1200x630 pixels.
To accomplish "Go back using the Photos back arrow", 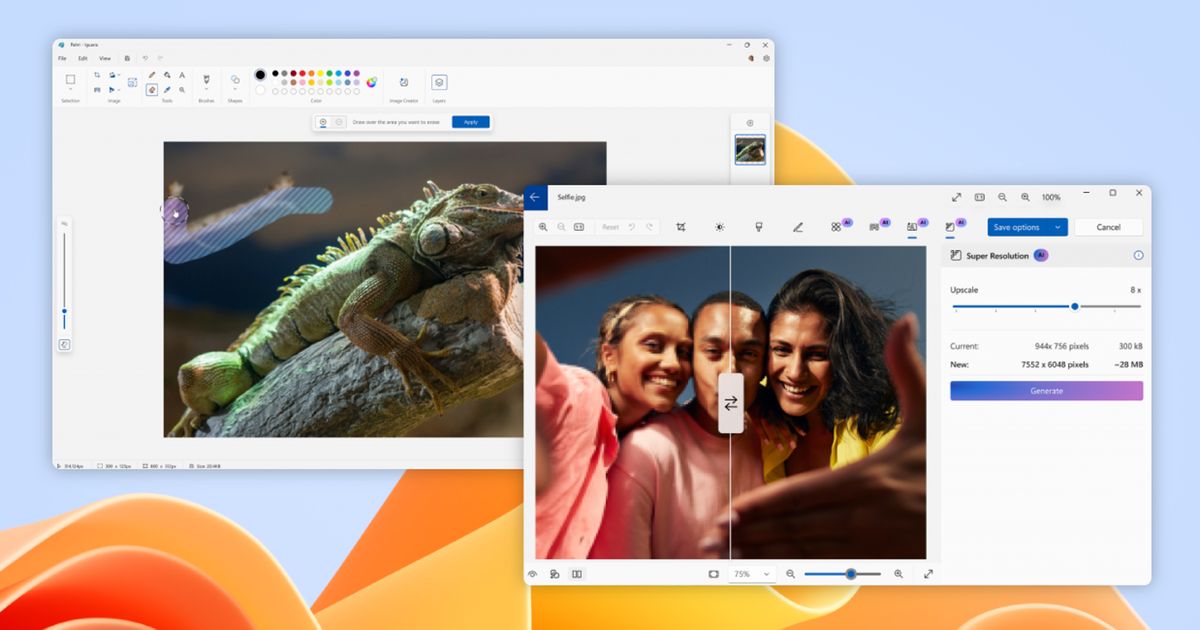I will 535,197.
